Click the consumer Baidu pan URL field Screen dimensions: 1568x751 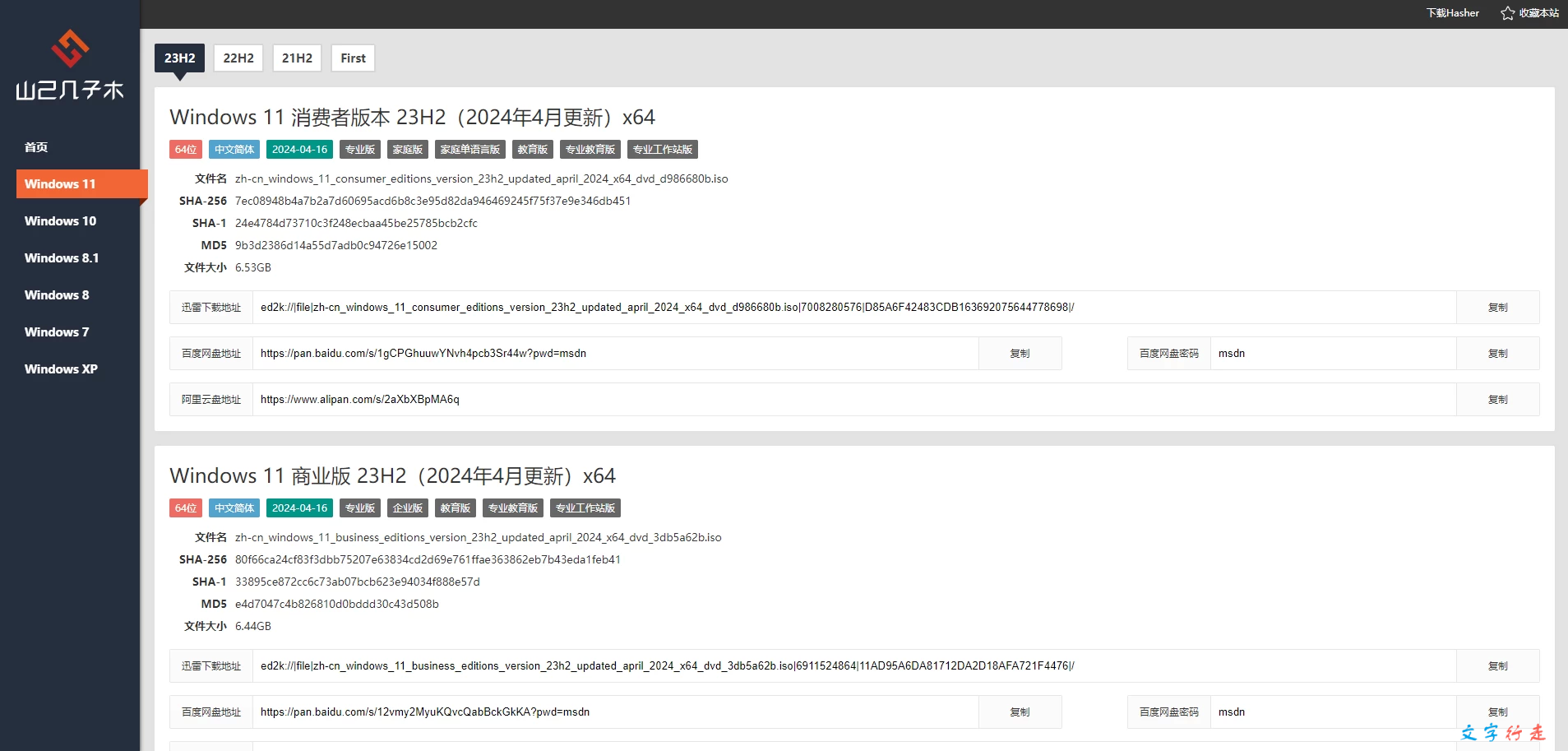point(615,354)
